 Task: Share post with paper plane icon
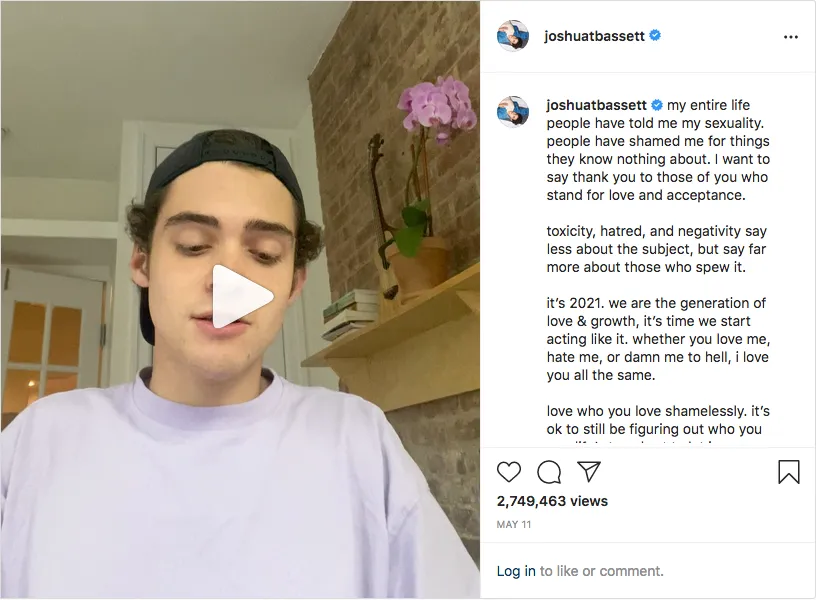[x=589, y=471]
